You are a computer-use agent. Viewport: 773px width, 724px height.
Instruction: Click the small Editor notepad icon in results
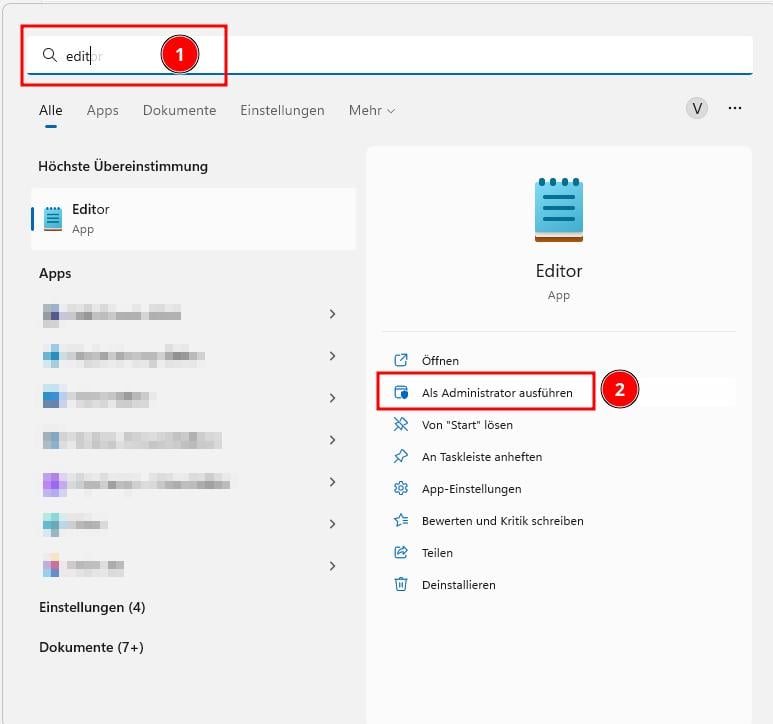tap(53, 219)
